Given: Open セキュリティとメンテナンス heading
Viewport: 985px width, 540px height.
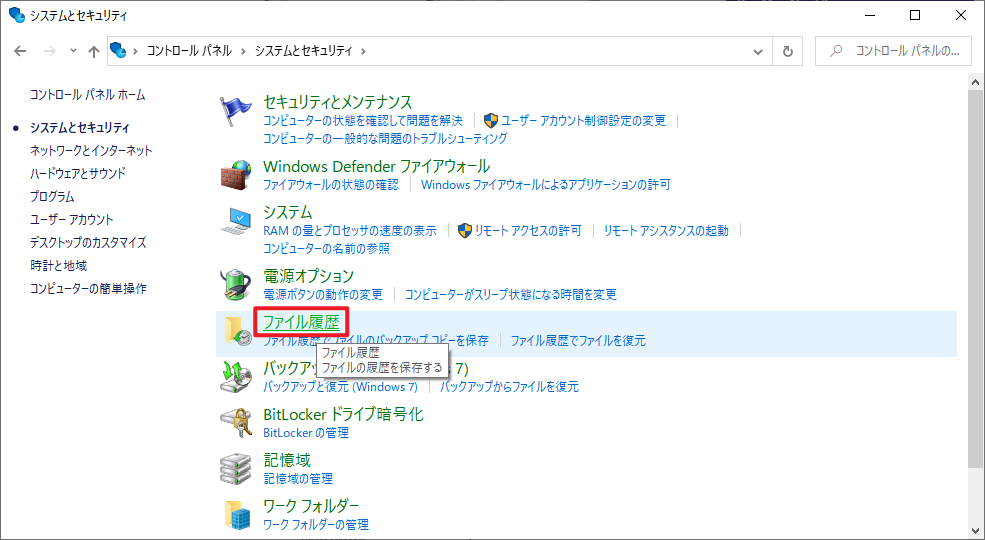Looking at the screenshot, I should click(337, 102).
